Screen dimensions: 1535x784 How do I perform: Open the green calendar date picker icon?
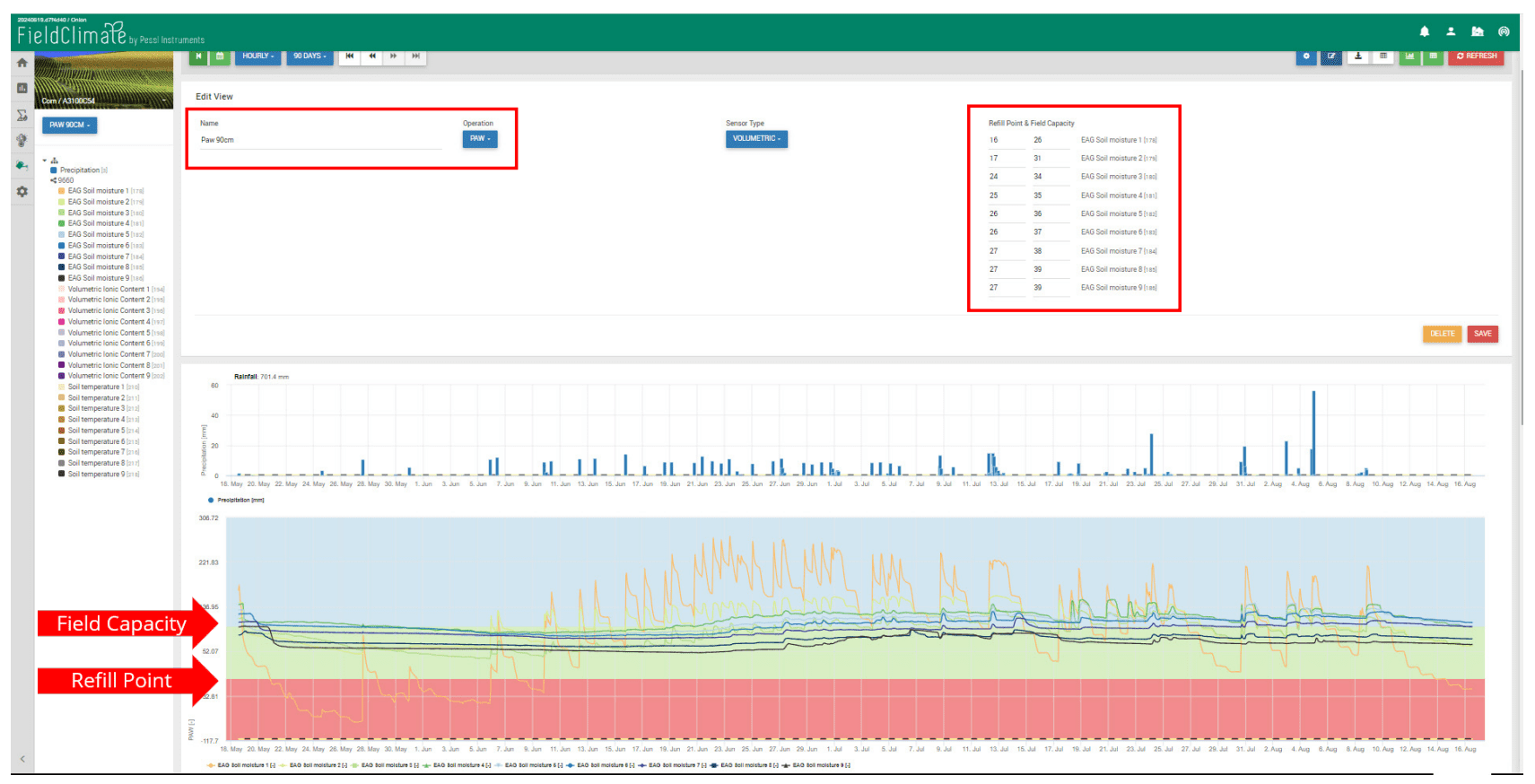220,57
